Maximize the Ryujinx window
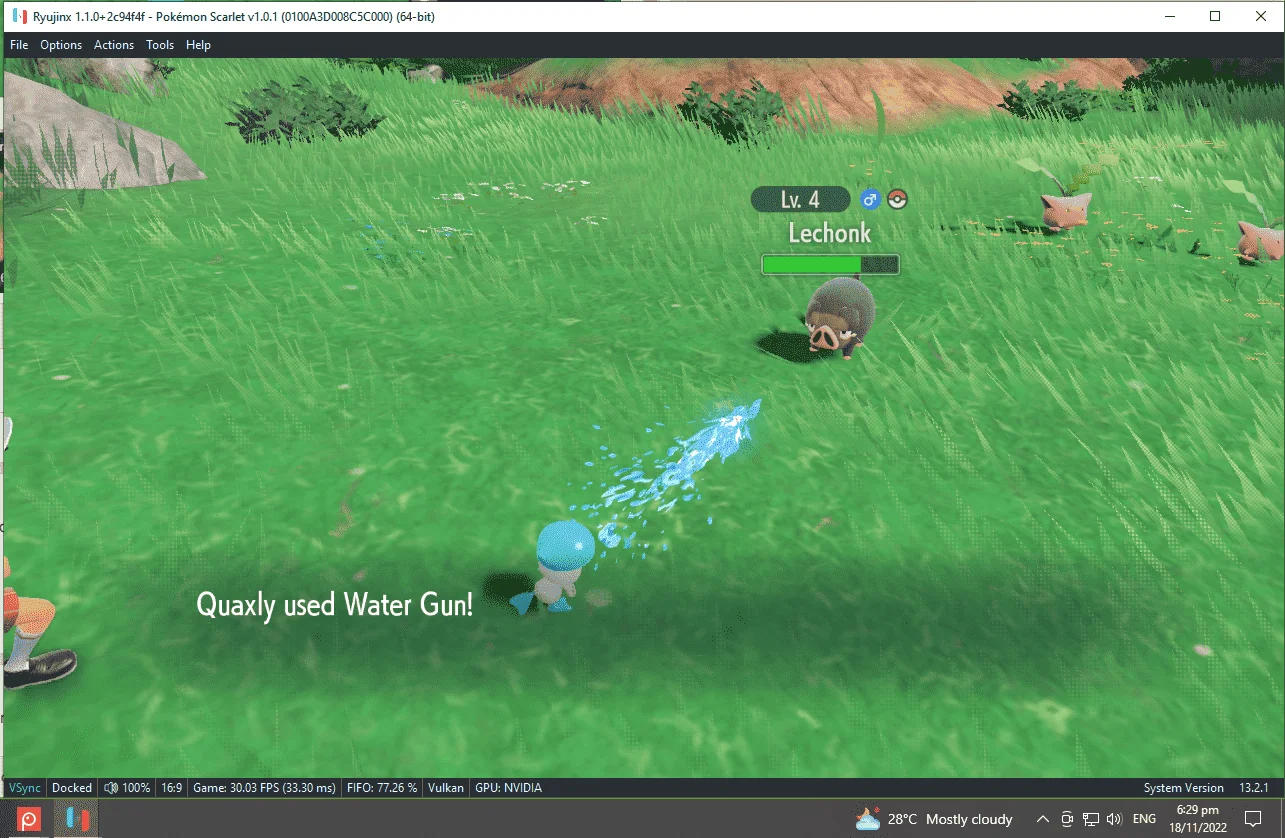This screenshot has width=1285, height=838. (1215, 16)
